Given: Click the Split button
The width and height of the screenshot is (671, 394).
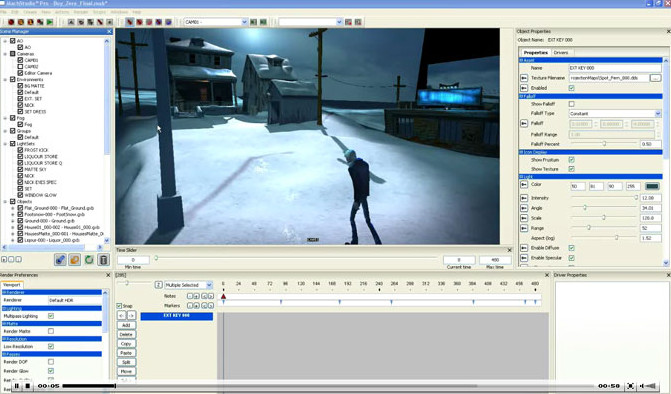Looking at the screenshot, I should coord(126,362).
